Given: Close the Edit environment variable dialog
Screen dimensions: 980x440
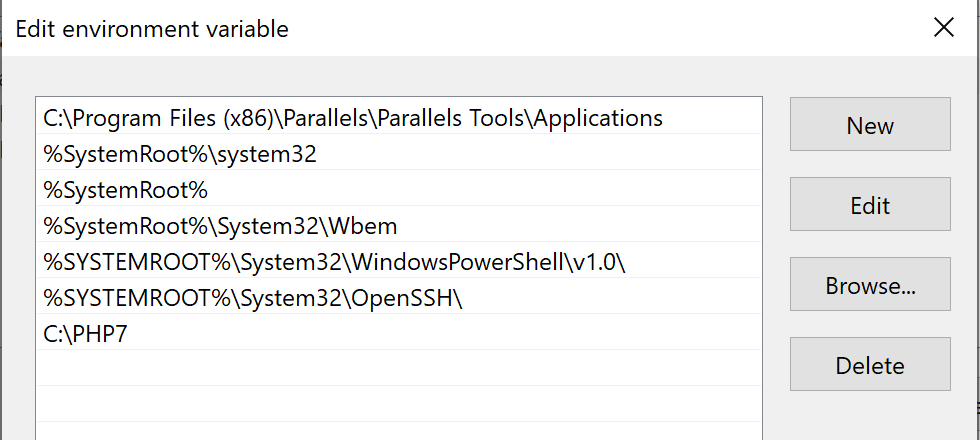Looking at the screenshot, I should [943, 28].
